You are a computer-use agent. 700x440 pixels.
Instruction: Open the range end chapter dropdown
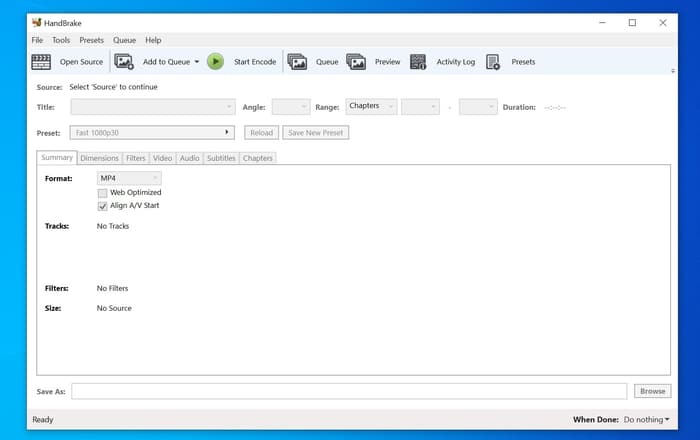click(x=478, y=107)
